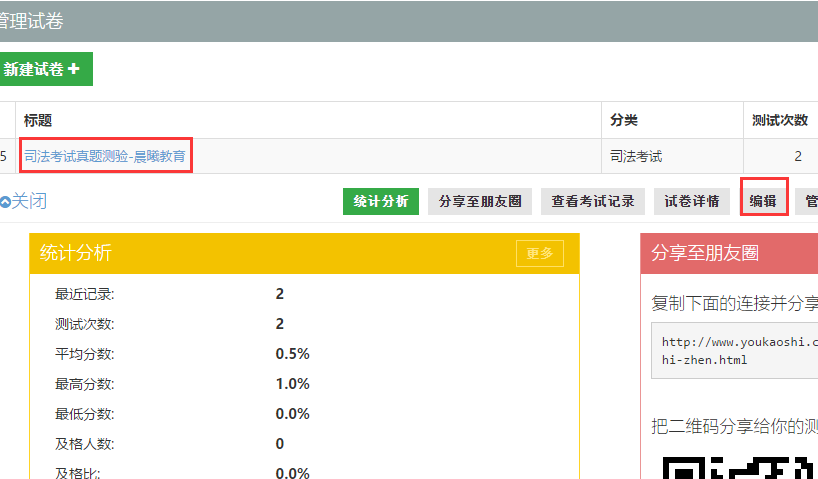Collapse details via the 关闭 chevron icon
Image resolution: width=818 pixels, height=479 pixels.
5,201
